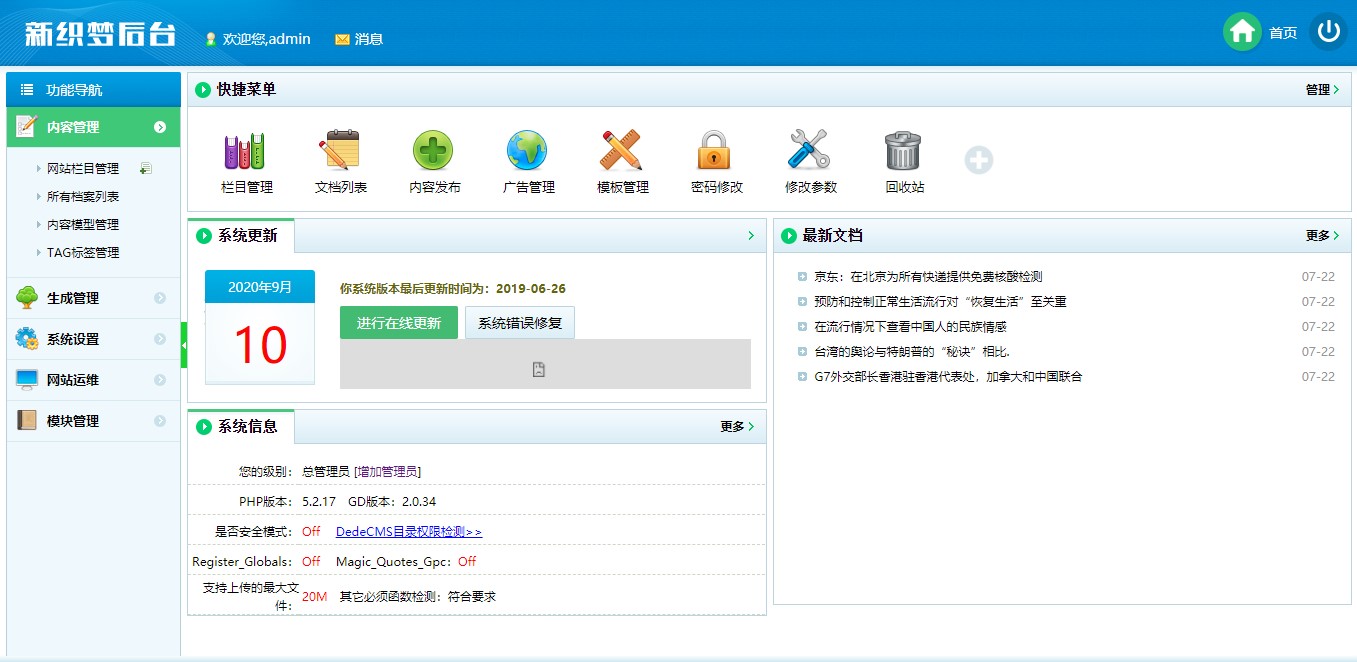The image size is (1357, 662).
Task: Click the 进行在线更新 button
Action: point(399,323)
